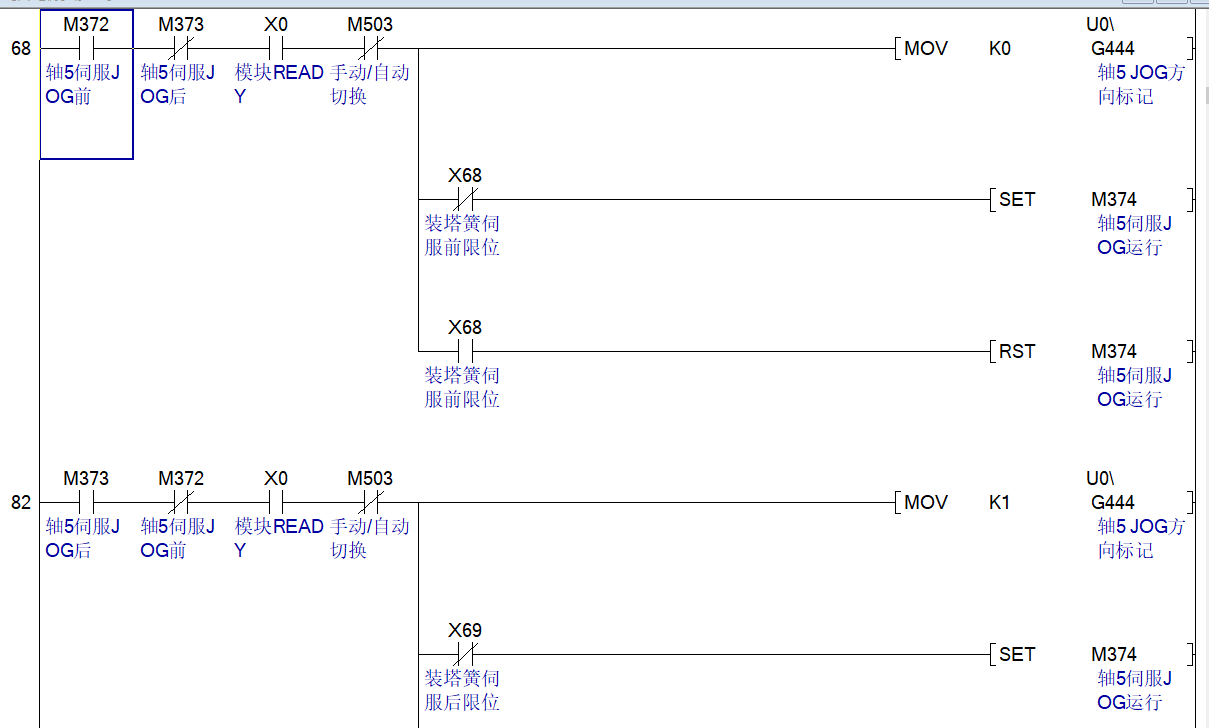The height and width of the screenshot is (728, 1209).
Task: Select the M372 contact in rung 68
Action: pyautogui.click(x=86, y=48)
